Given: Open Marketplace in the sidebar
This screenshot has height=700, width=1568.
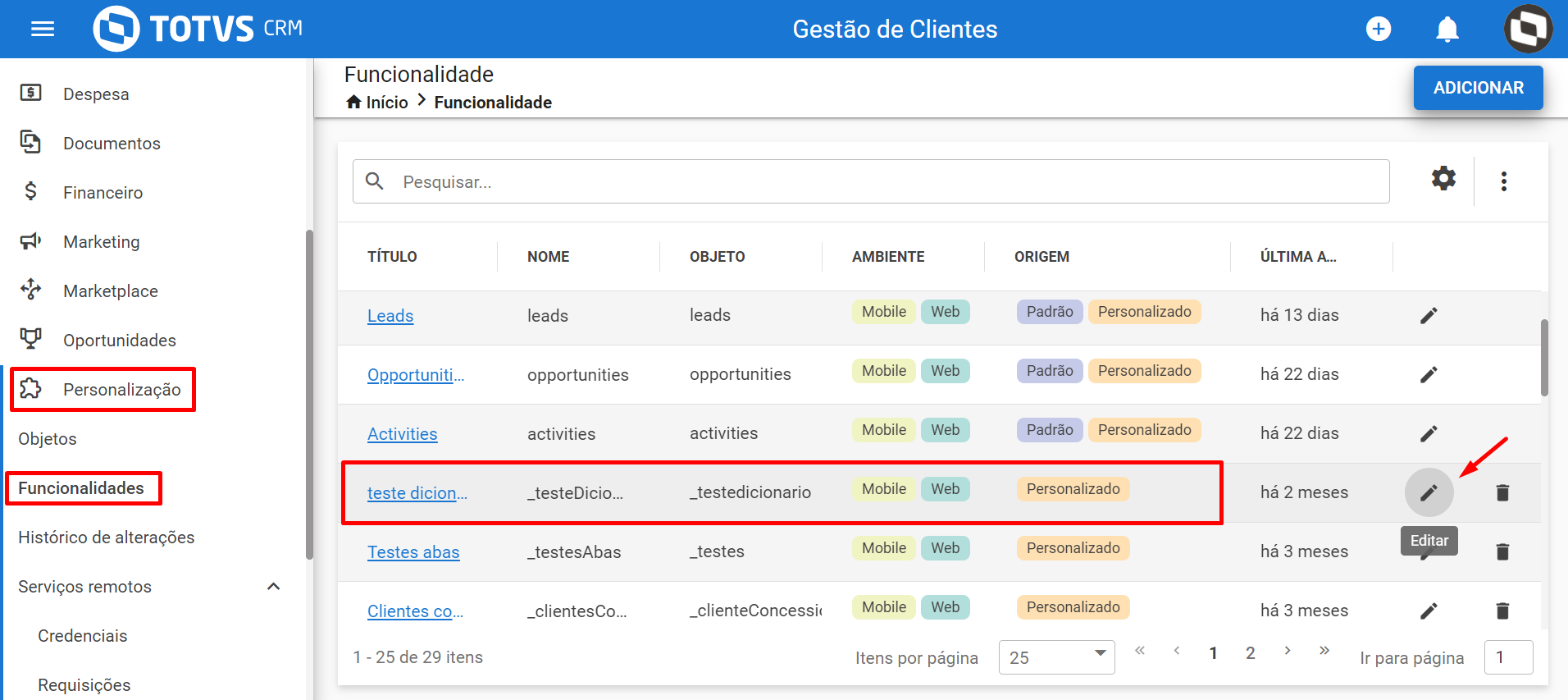Looking at the screenshot, I should 111,291.
